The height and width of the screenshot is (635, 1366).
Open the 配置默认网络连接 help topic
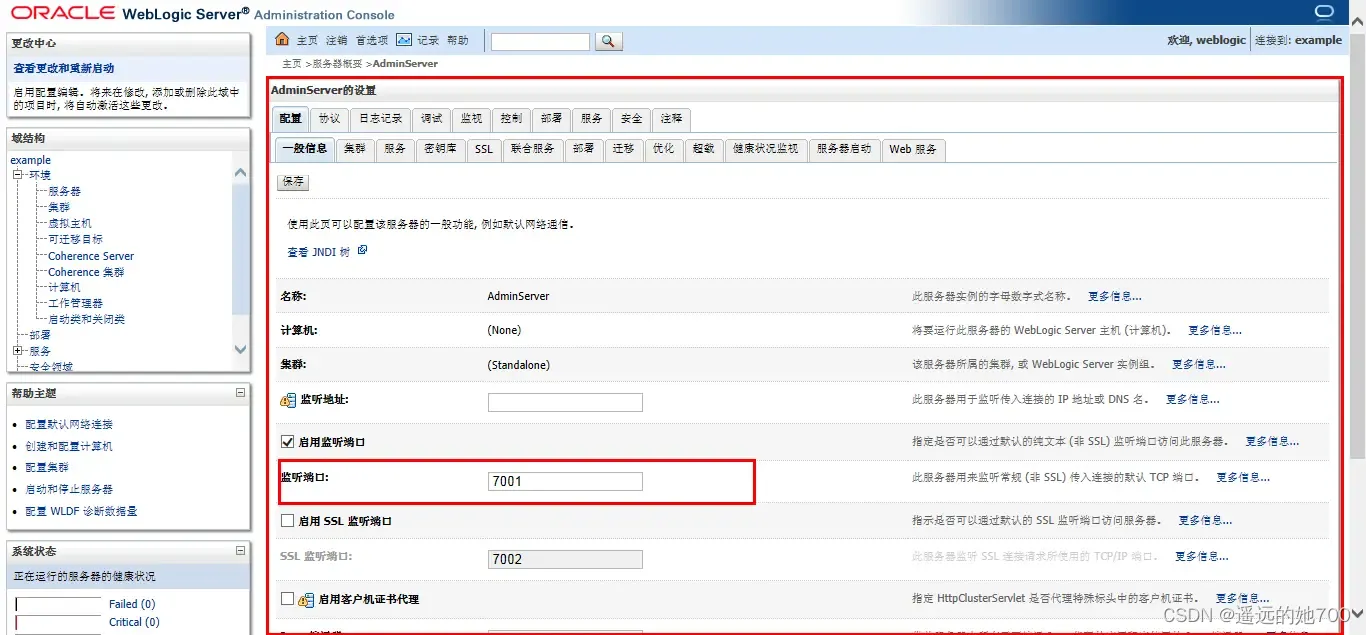(x=69, y=425)
